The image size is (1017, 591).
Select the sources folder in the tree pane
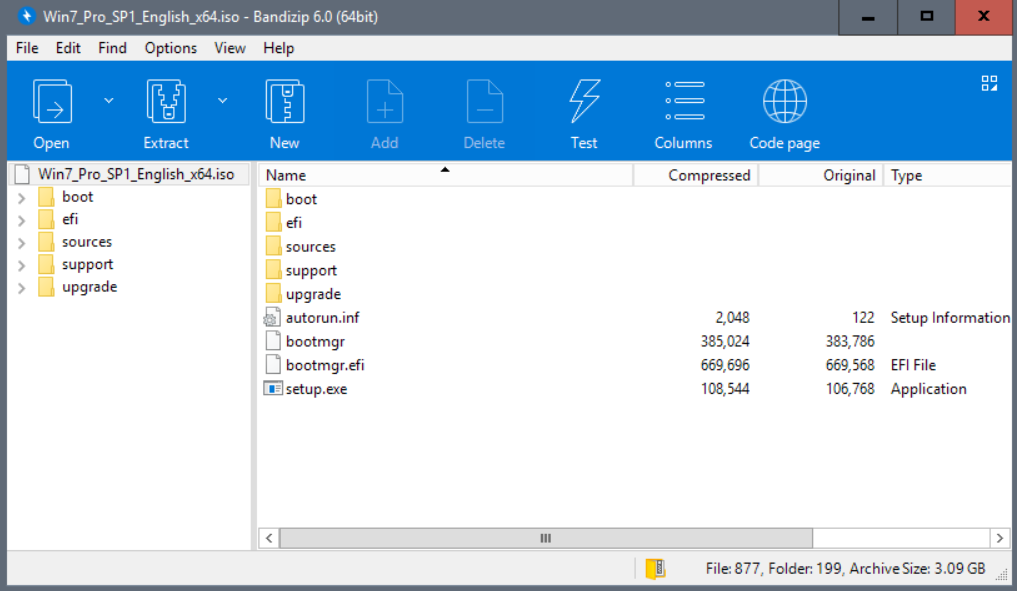click(87, 242)
